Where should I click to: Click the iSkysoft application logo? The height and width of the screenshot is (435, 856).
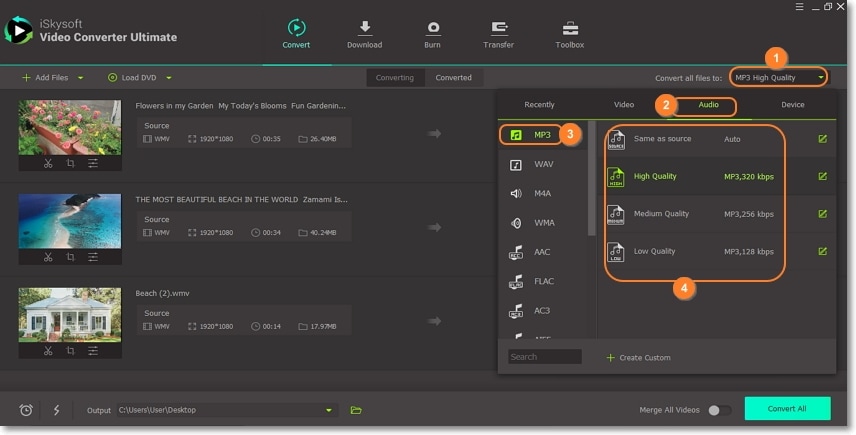(19, 31)
